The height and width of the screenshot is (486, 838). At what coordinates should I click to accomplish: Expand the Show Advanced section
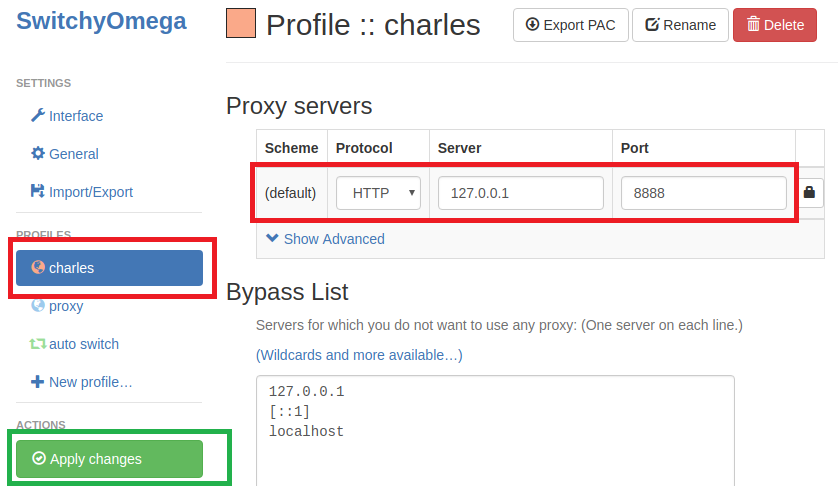coord(325,238)
